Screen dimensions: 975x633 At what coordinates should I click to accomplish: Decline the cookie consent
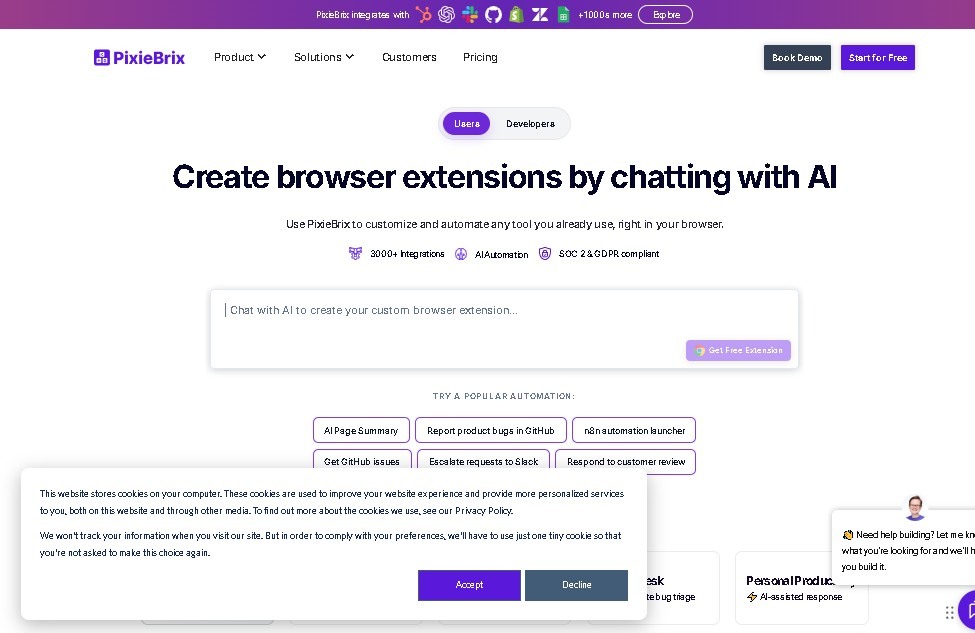pos(576,585)
